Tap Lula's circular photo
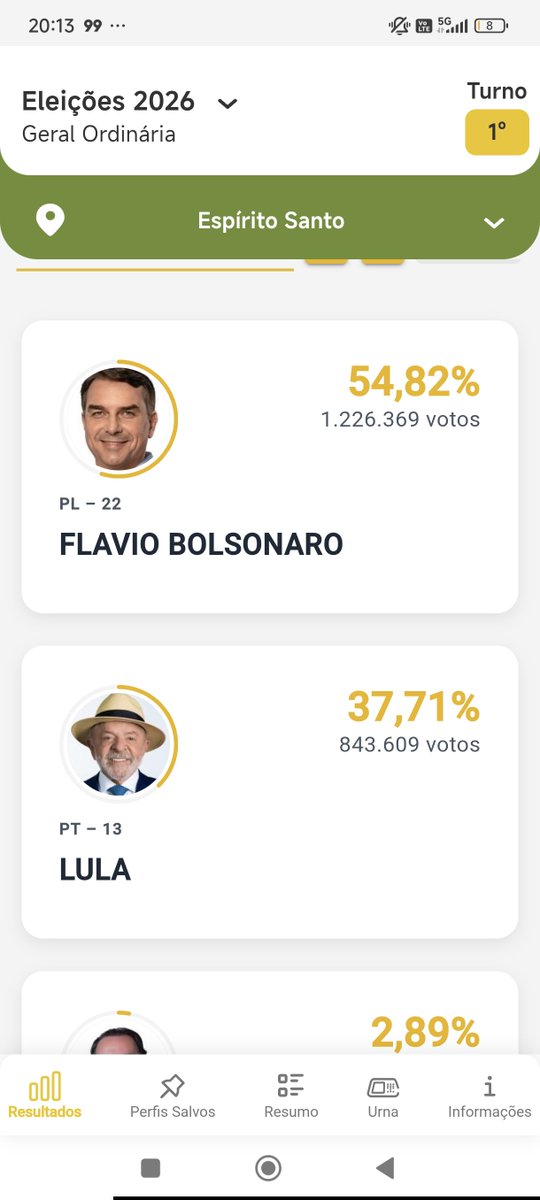Viewport: 540px width, 1200px height. point(120,741)
